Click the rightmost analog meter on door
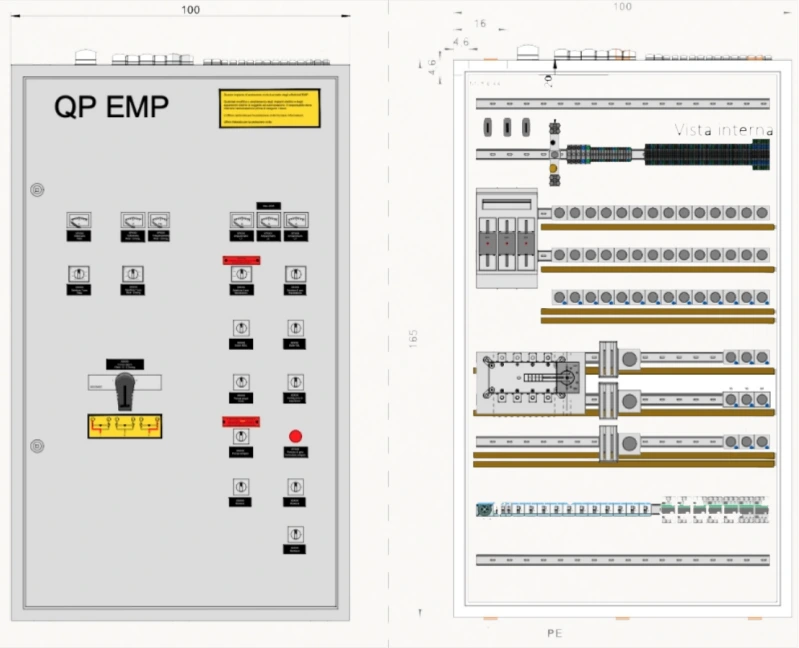The width and height of the screenshot is (799, 648). [296, 221]
